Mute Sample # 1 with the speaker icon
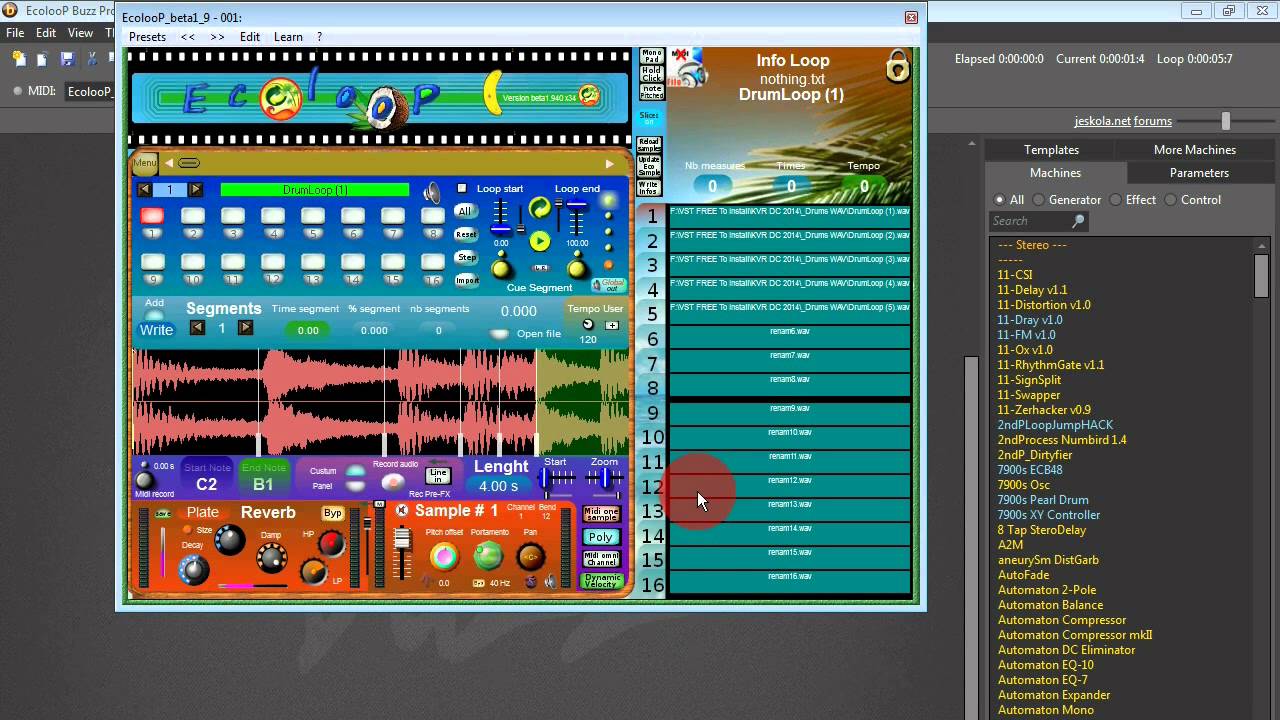The width and height of the screenshot is (1280, 720). click(x=401, y=511)
